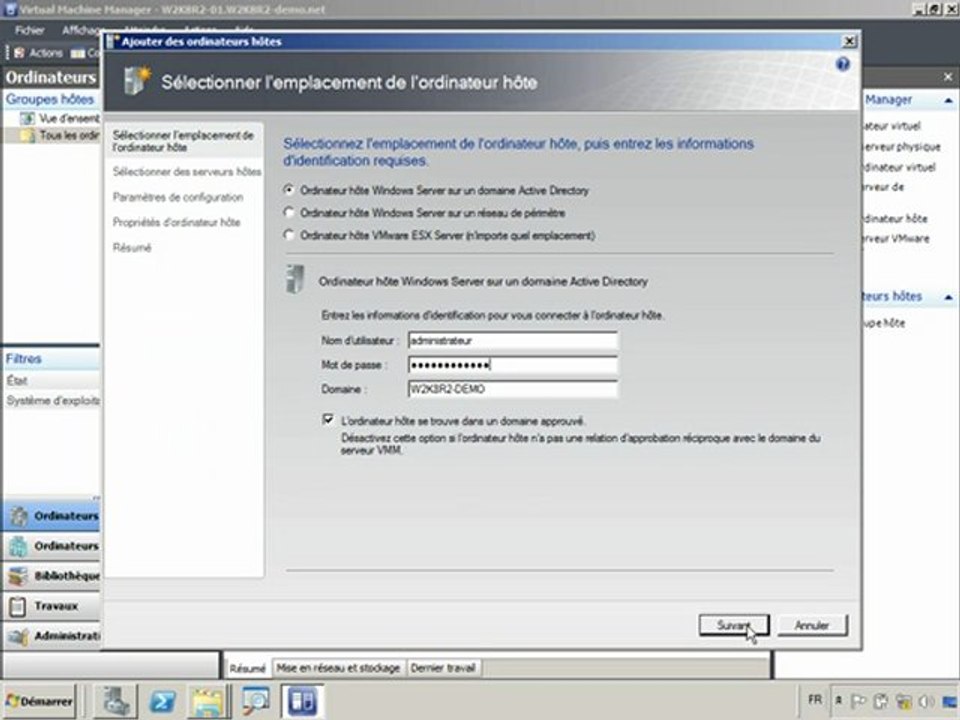The width and height of the screenshot is (960, 720).
Task: Collapse the hôtes section in the actions pane
Action: [948, 297]
